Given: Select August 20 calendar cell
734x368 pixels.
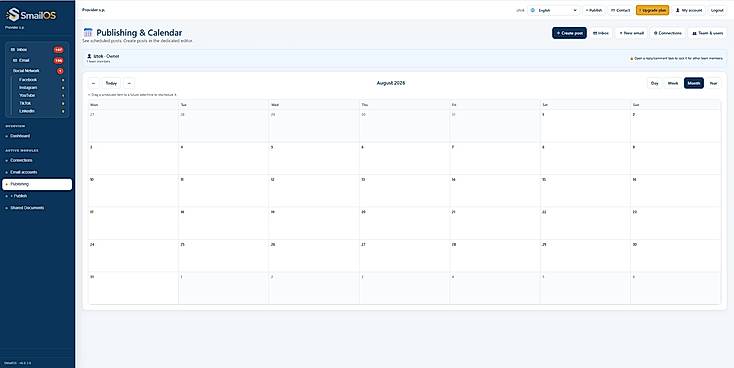Looking at the screenshot, I should 404,223.
